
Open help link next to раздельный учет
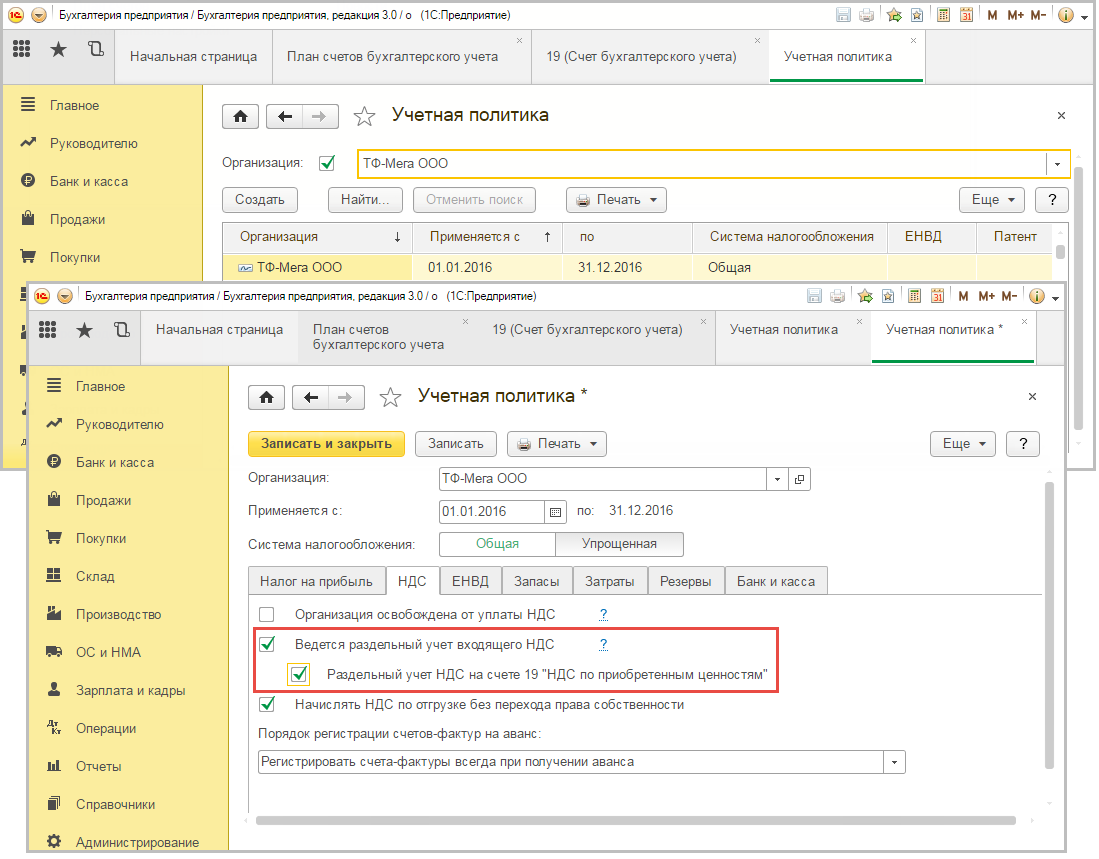pyautogui.click(x=603, y=644)
